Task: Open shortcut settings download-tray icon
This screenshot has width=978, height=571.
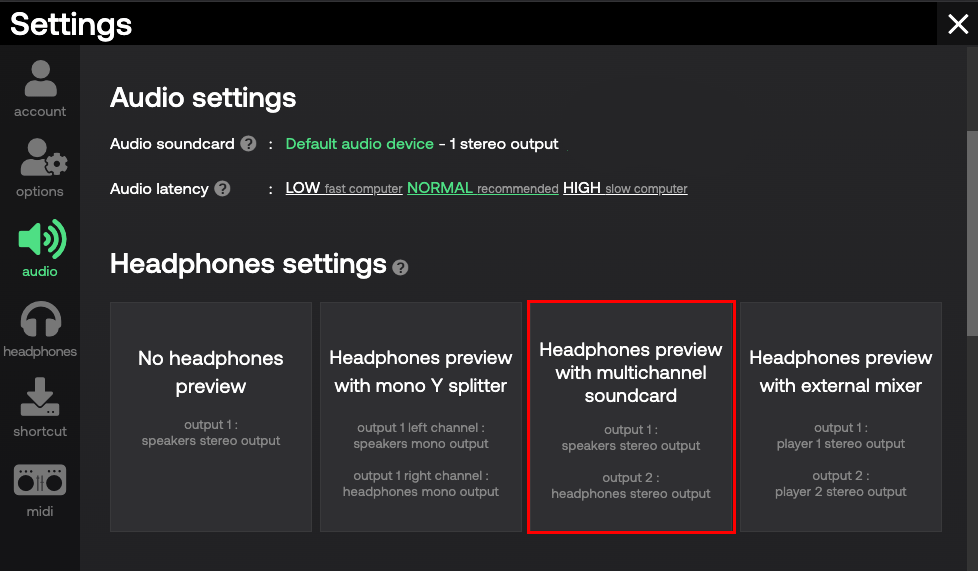Action: pyautogui.click(x=40, y=397)
